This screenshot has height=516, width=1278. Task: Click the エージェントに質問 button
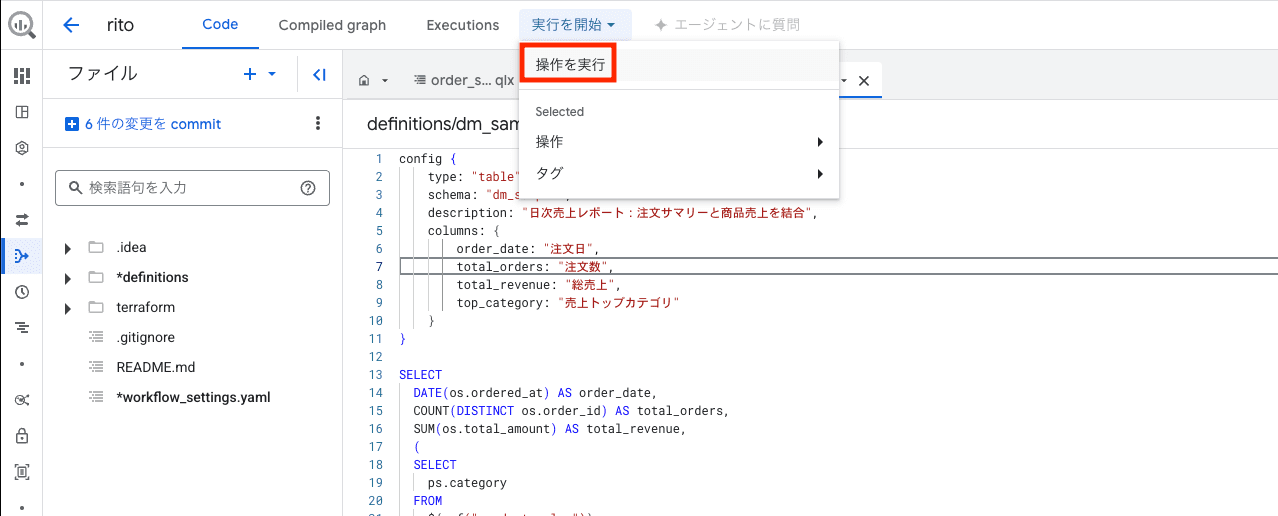click(x=727, y=25)
